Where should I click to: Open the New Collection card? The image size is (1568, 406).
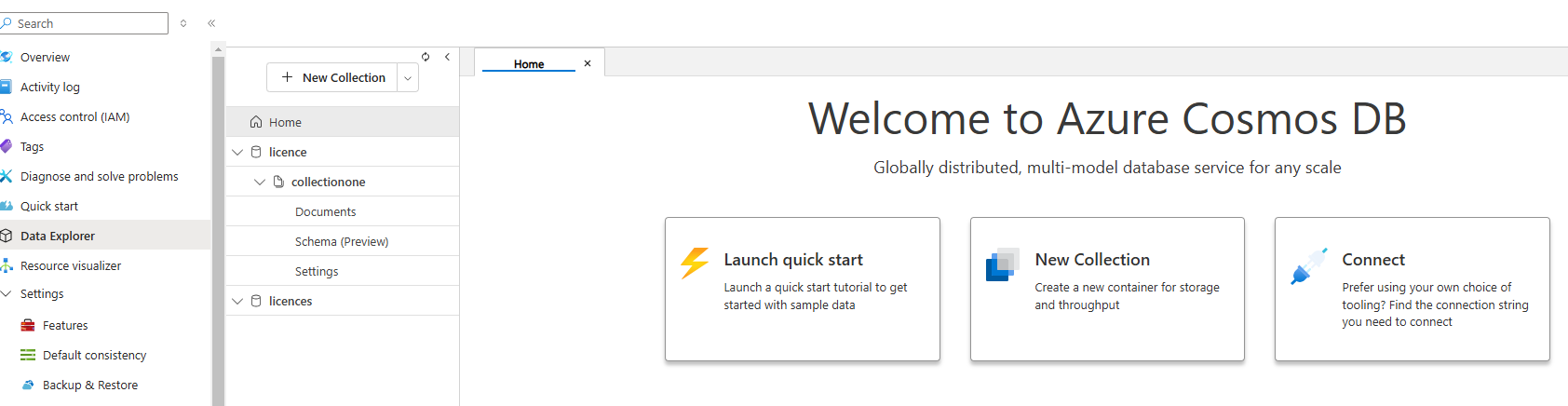coord(1107,289)
